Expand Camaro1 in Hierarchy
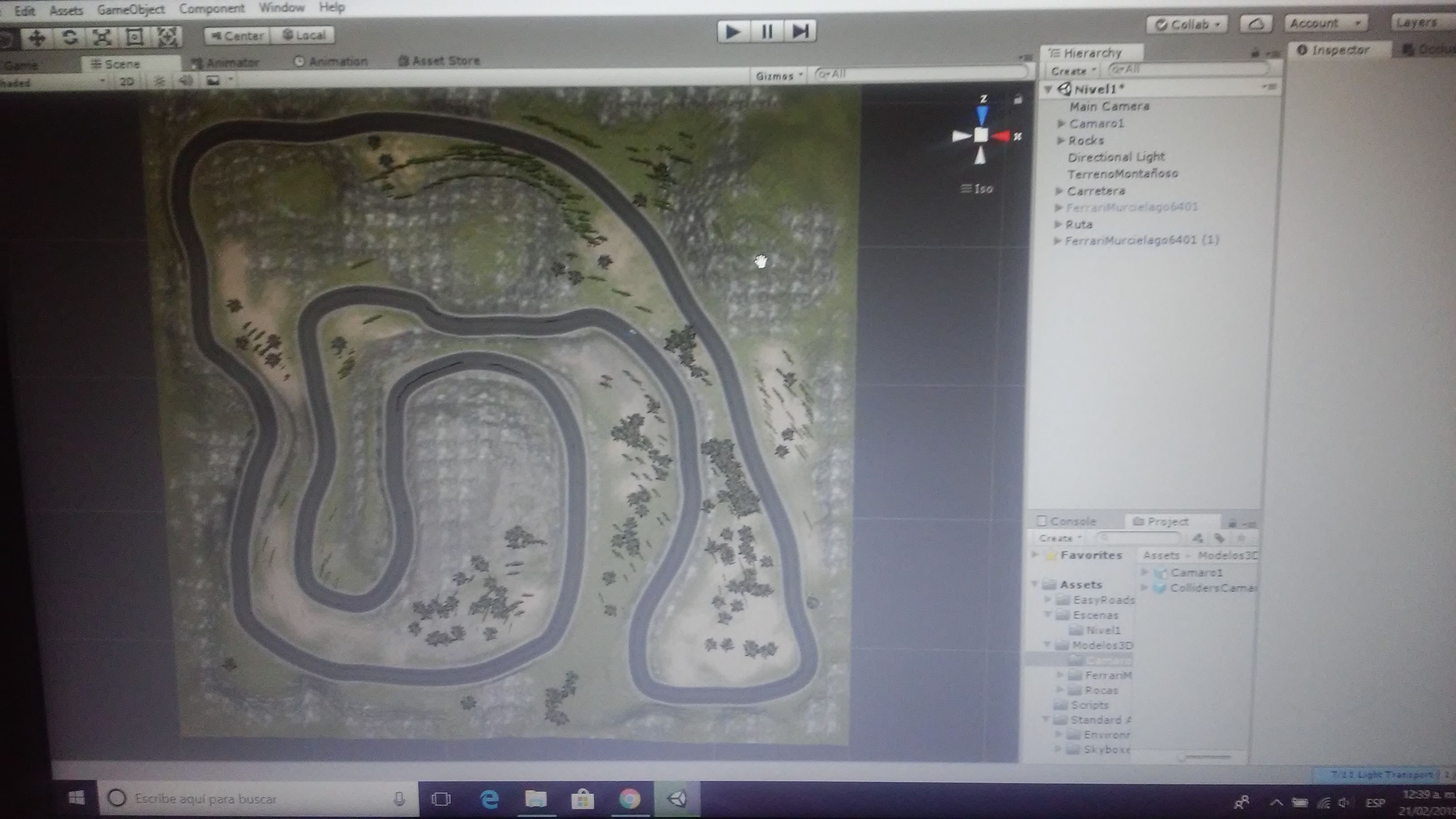Screen dimensions: 1456x819 (x=1062, y=124)
